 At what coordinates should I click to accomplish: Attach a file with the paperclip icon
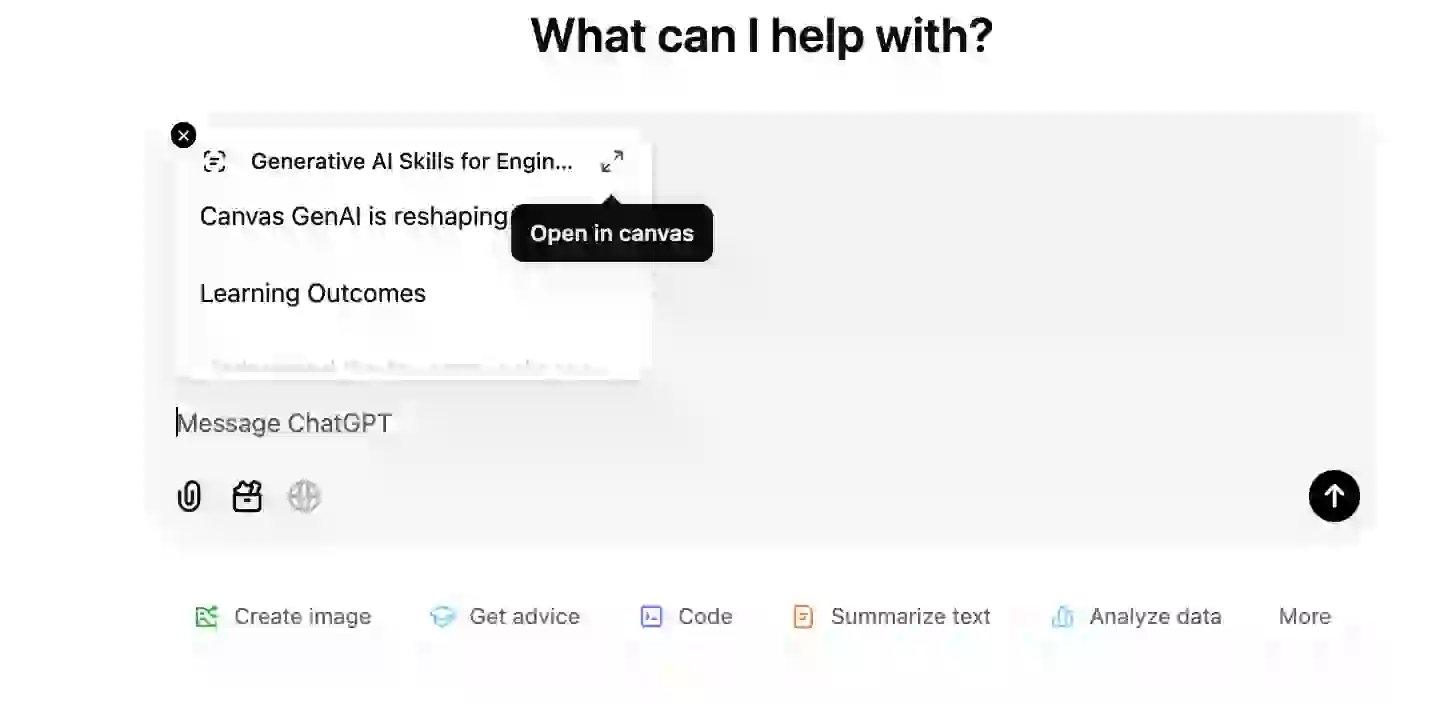click(189, 496)
